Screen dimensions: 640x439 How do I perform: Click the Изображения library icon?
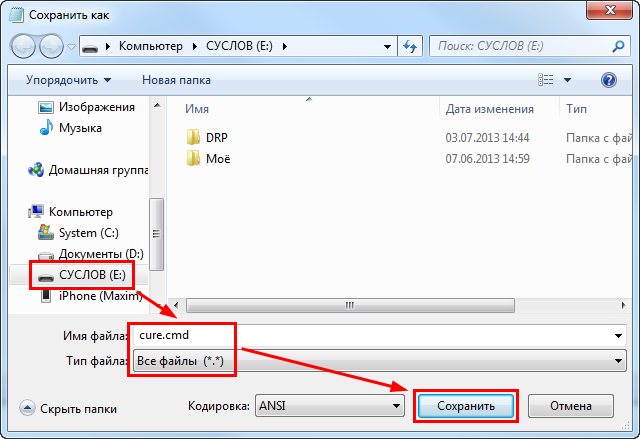(46, 107)
